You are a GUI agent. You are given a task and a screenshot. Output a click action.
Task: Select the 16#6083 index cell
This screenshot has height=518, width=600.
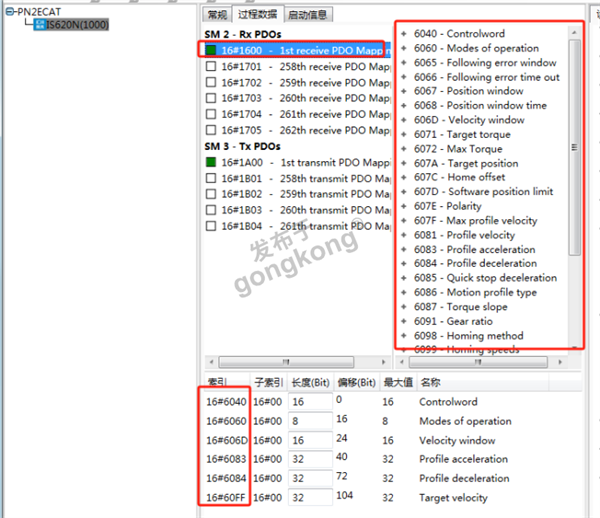click(226, 459)
